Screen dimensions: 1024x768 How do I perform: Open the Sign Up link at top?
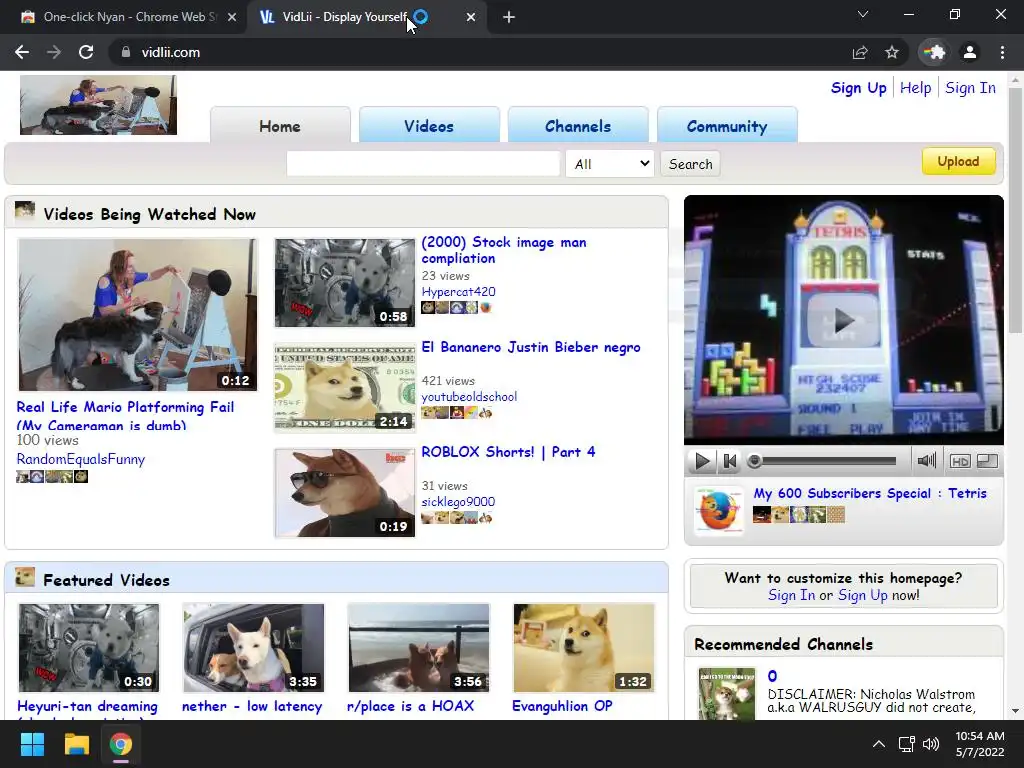point(858,88)
